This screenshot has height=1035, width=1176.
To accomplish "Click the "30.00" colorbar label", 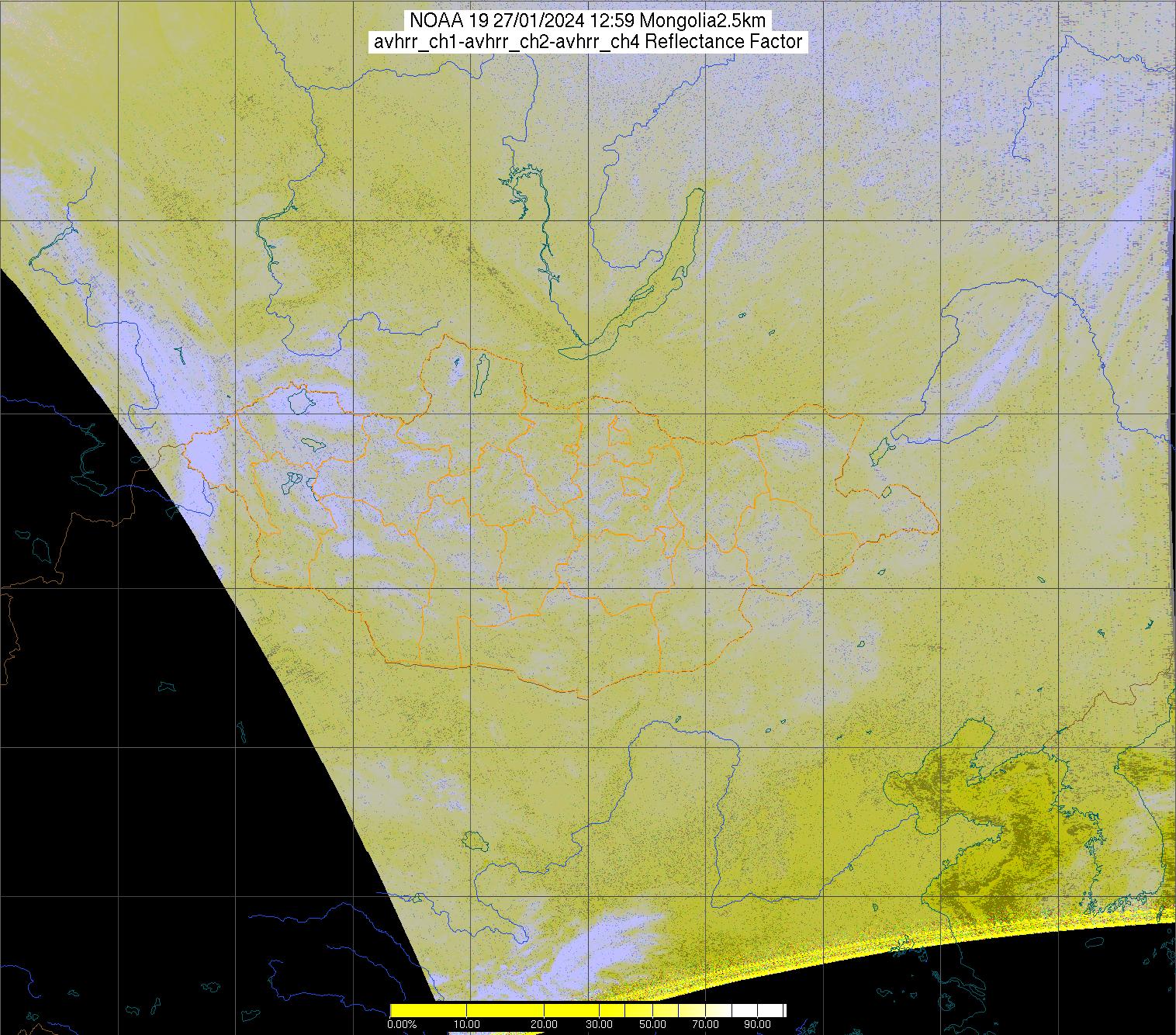I will click(599, 1024).
